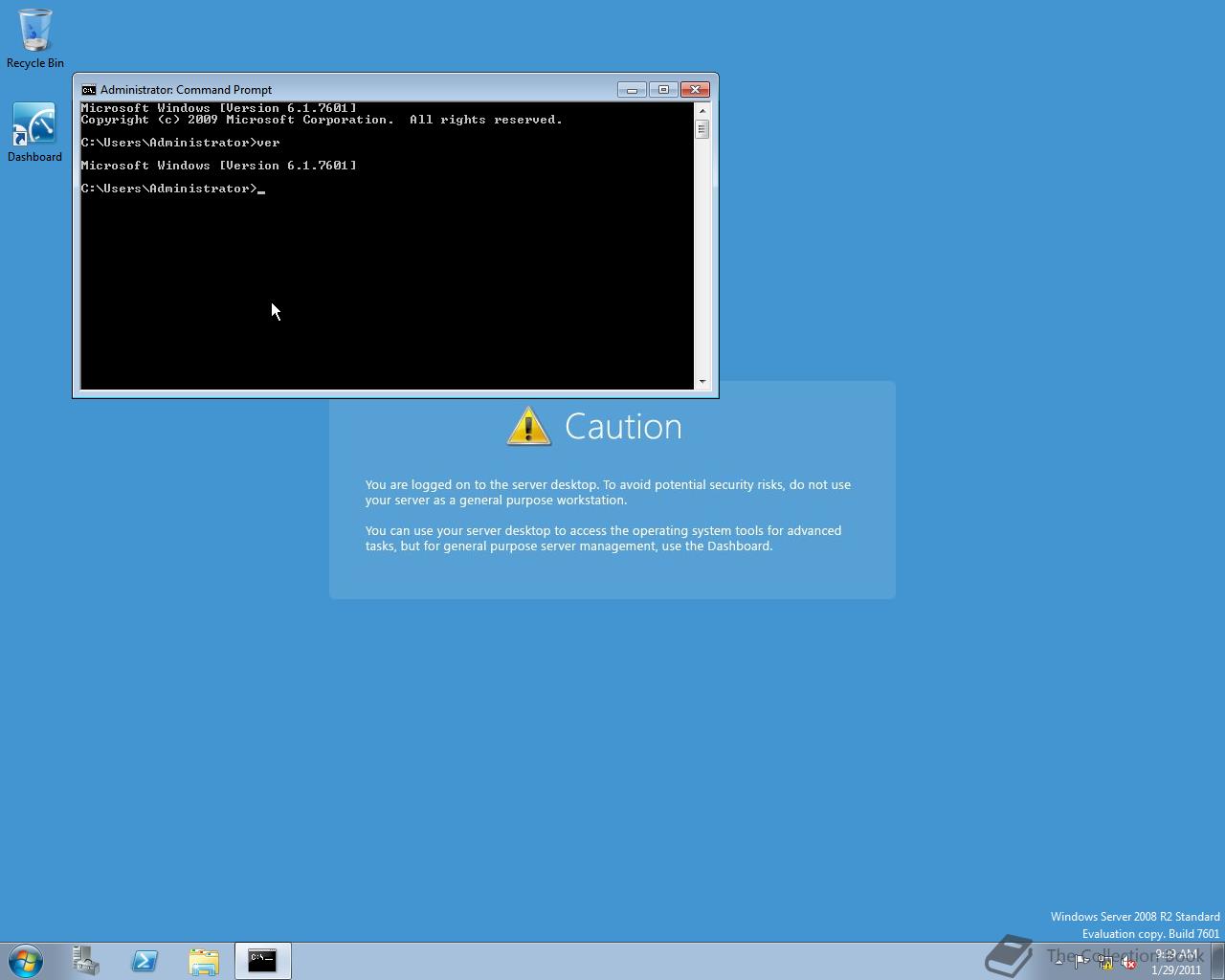Launch Server Manager from the taskbar
The height and width of the screenshot is (980, 1225).
(x=86, y=960)
